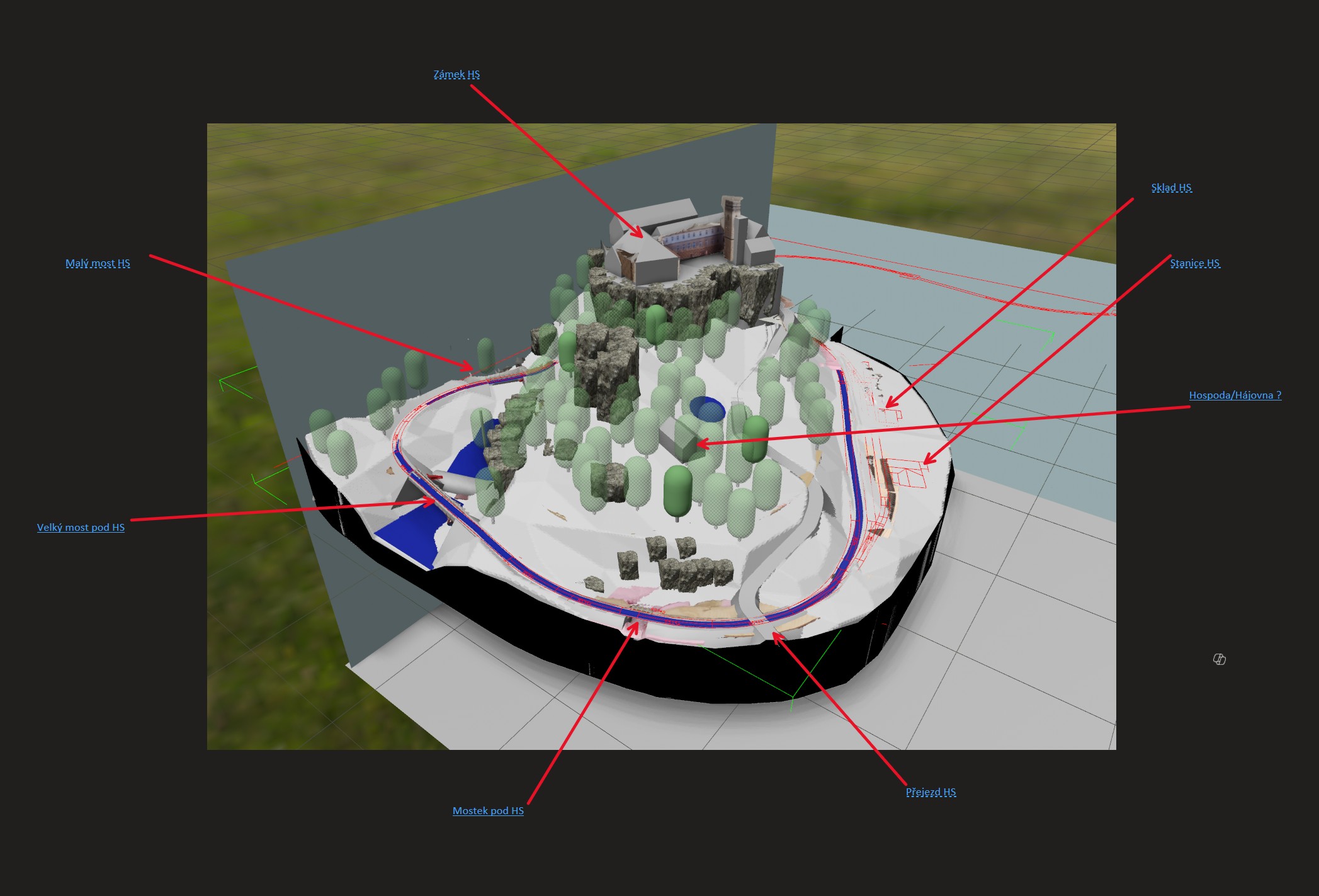Click the Hospoda/Hájovna ? link
Screen dimensions: 1319x896
1235,395
